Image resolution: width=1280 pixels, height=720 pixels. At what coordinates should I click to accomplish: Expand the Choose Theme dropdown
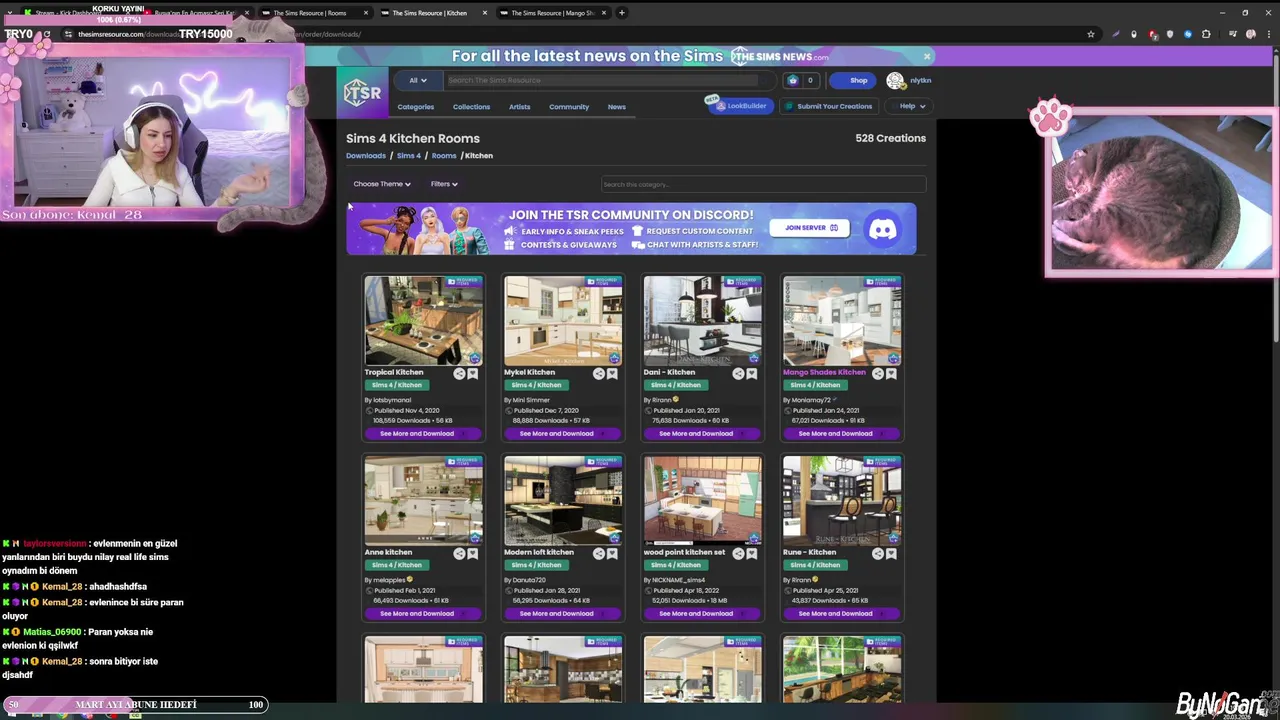(382, 184)
